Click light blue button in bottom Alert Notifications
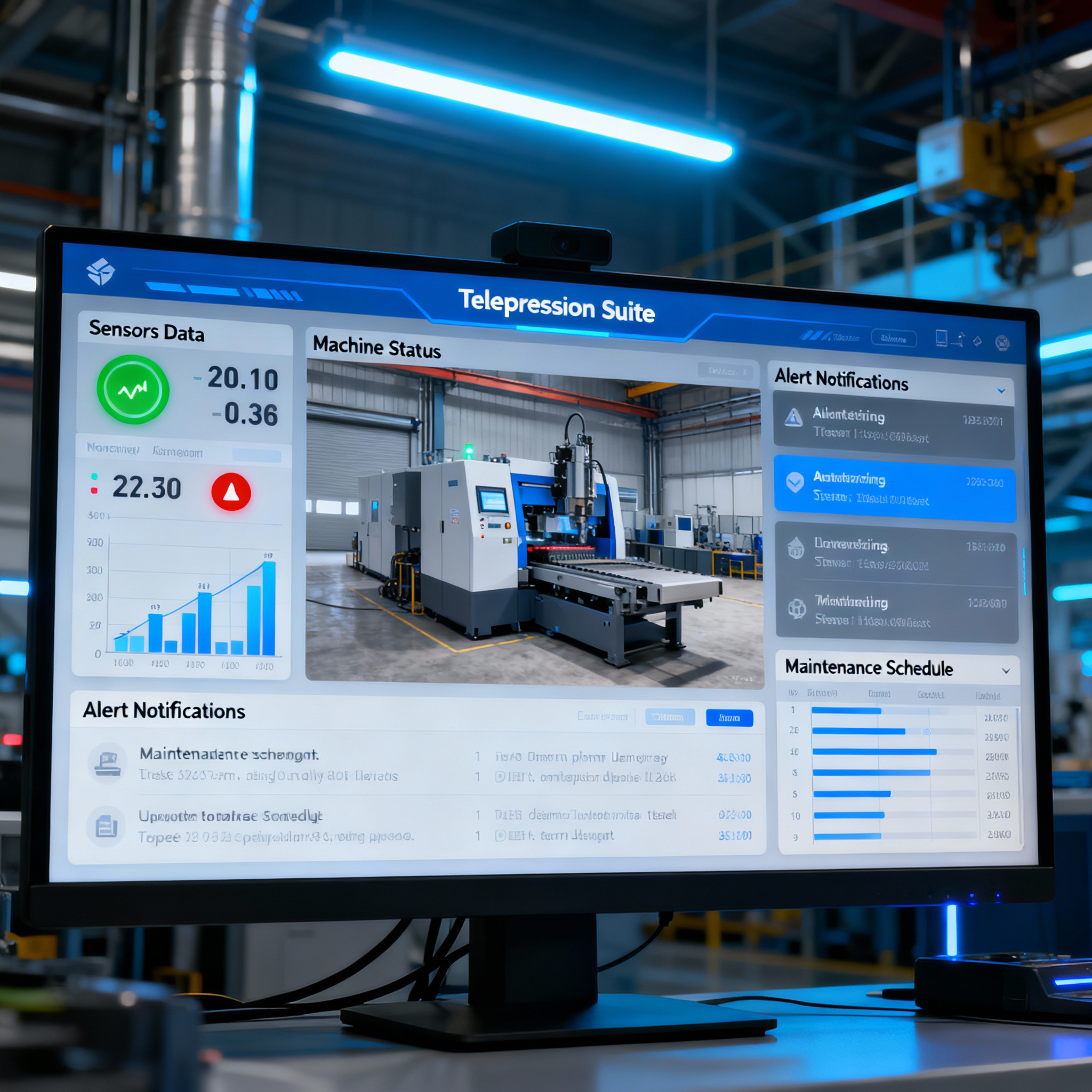The width and height of the screenshot is (1092, 1092). pyautogui.click(x=670, y=717)
